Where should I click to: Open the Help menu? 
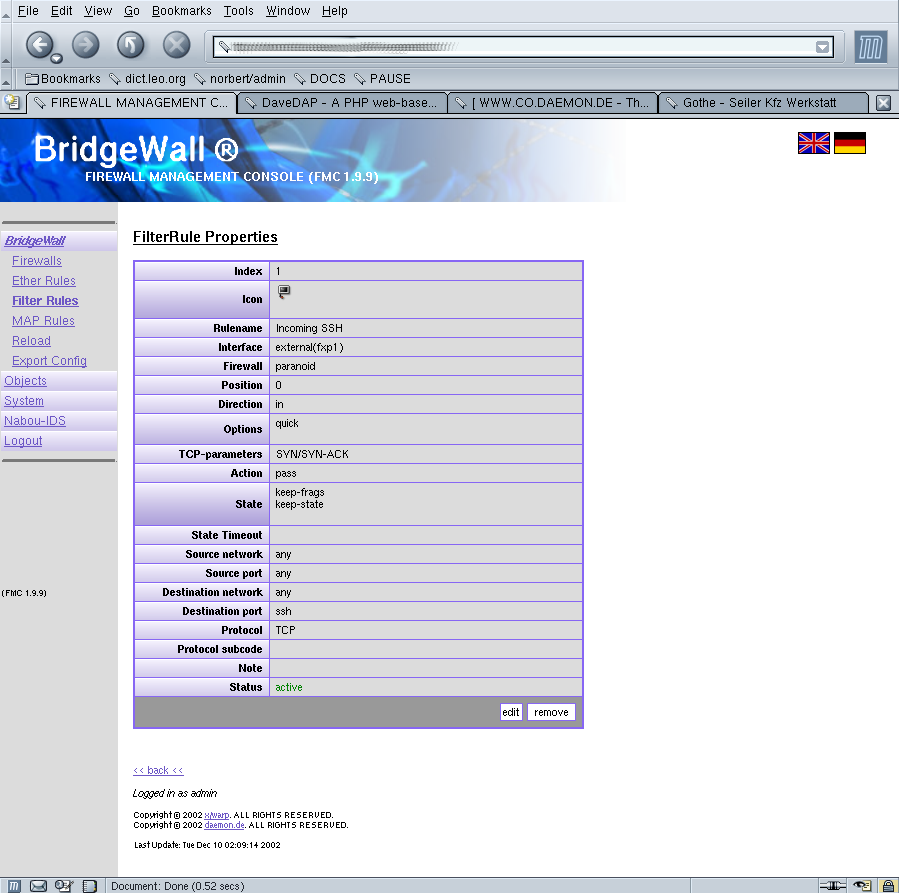point(334,11)
